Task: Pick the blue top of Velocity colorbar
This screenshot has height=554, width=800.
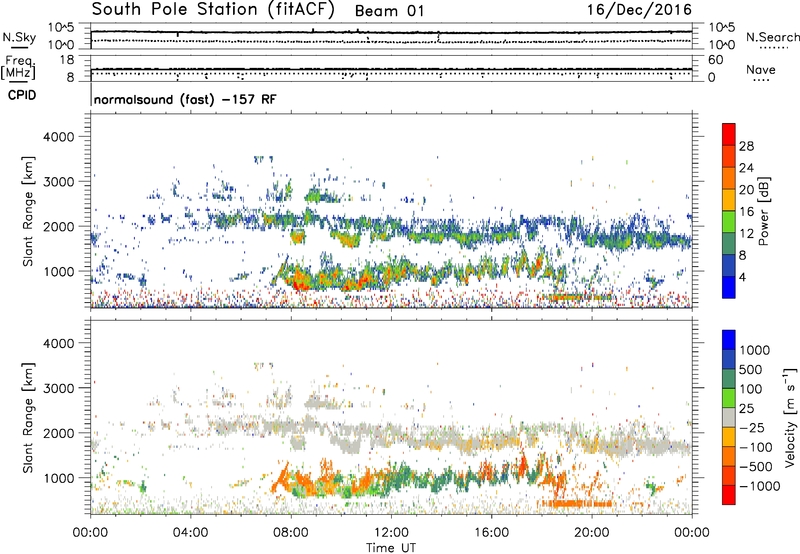Action: coord(729,340)
